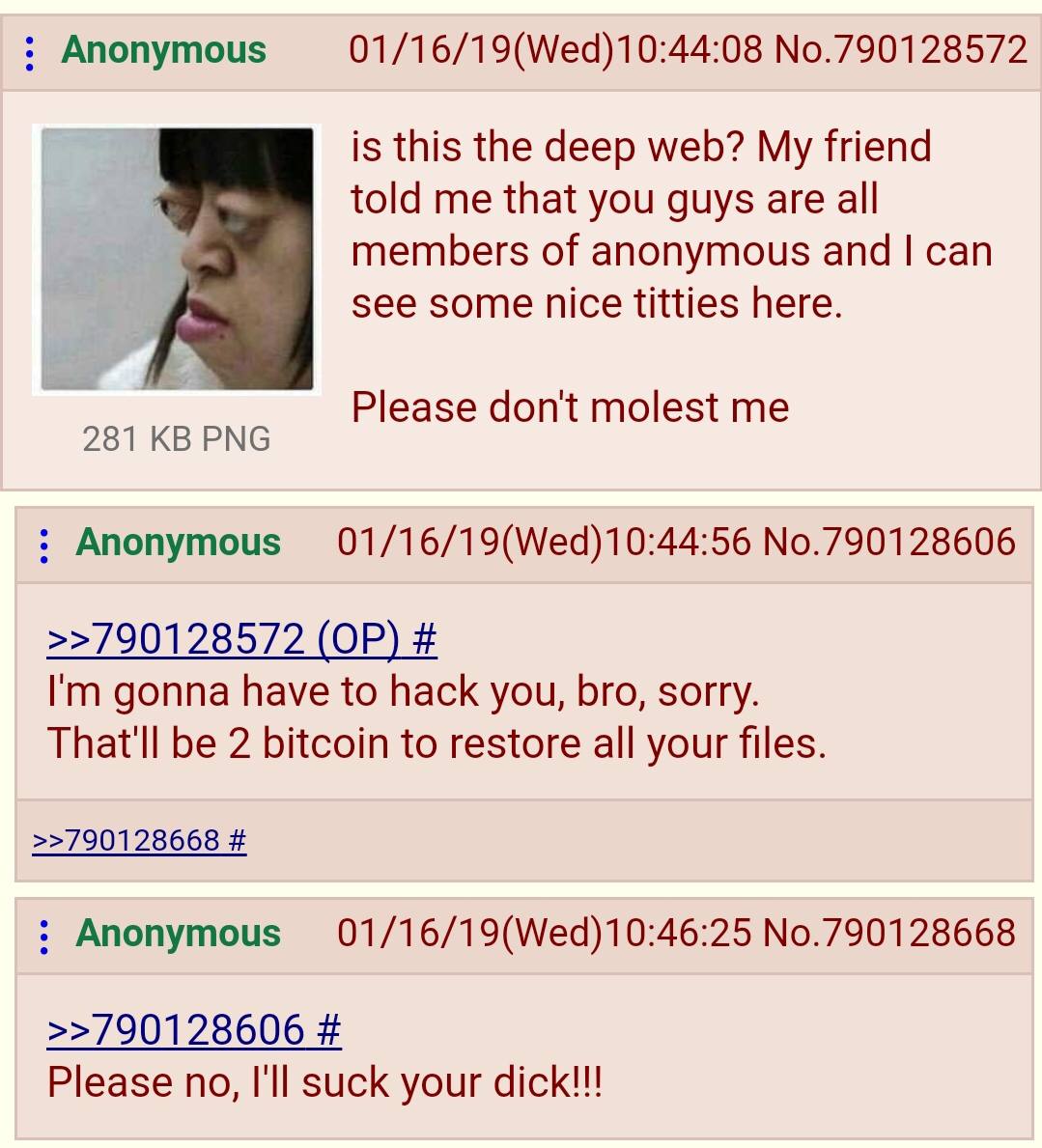Click the third post's "Please no" reply text
This screenshot has width=1042, height=1148.
324,1082
